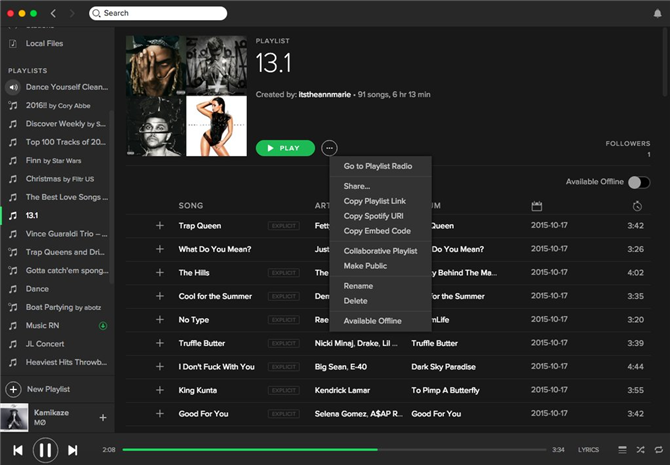Sort by the date added calendar column

(537, 206)
